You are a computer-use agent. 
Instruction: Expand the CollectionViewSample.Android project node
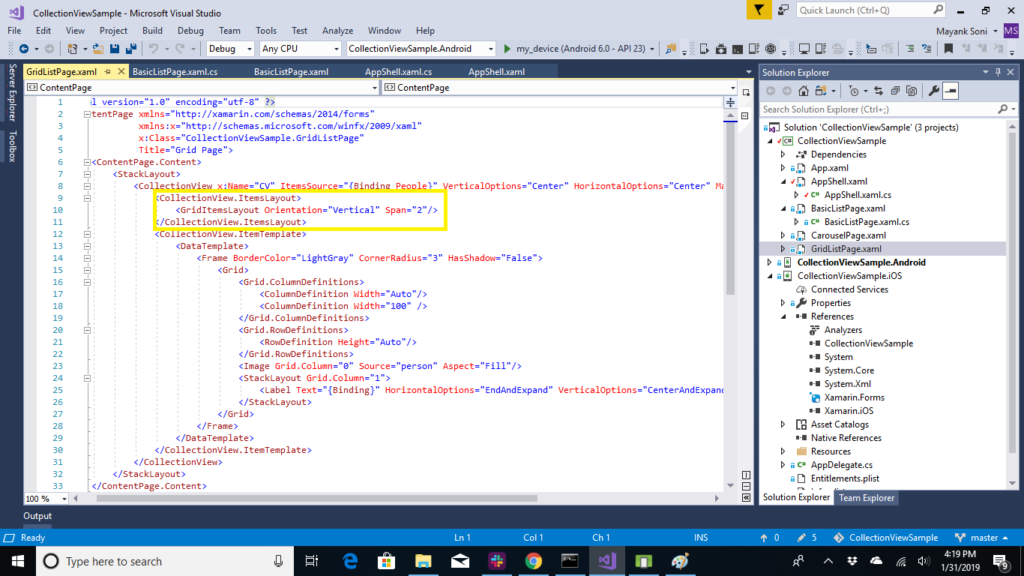click(769, 263)
